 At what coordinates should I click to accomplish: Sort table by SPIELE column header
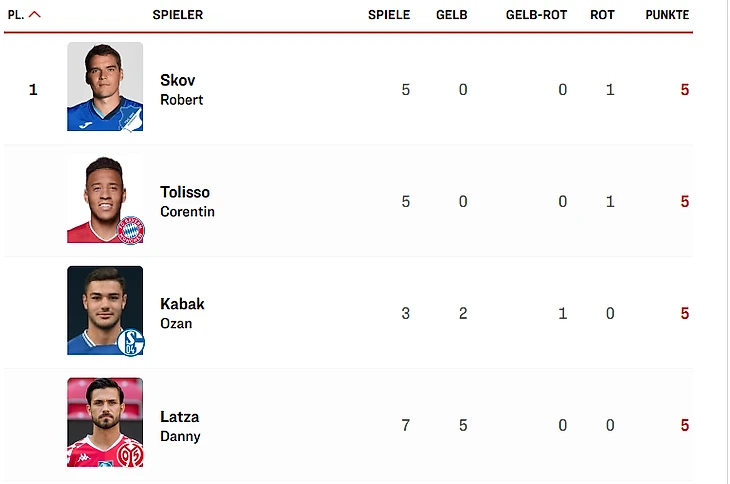pyautogui.click(x=388, y=15)
